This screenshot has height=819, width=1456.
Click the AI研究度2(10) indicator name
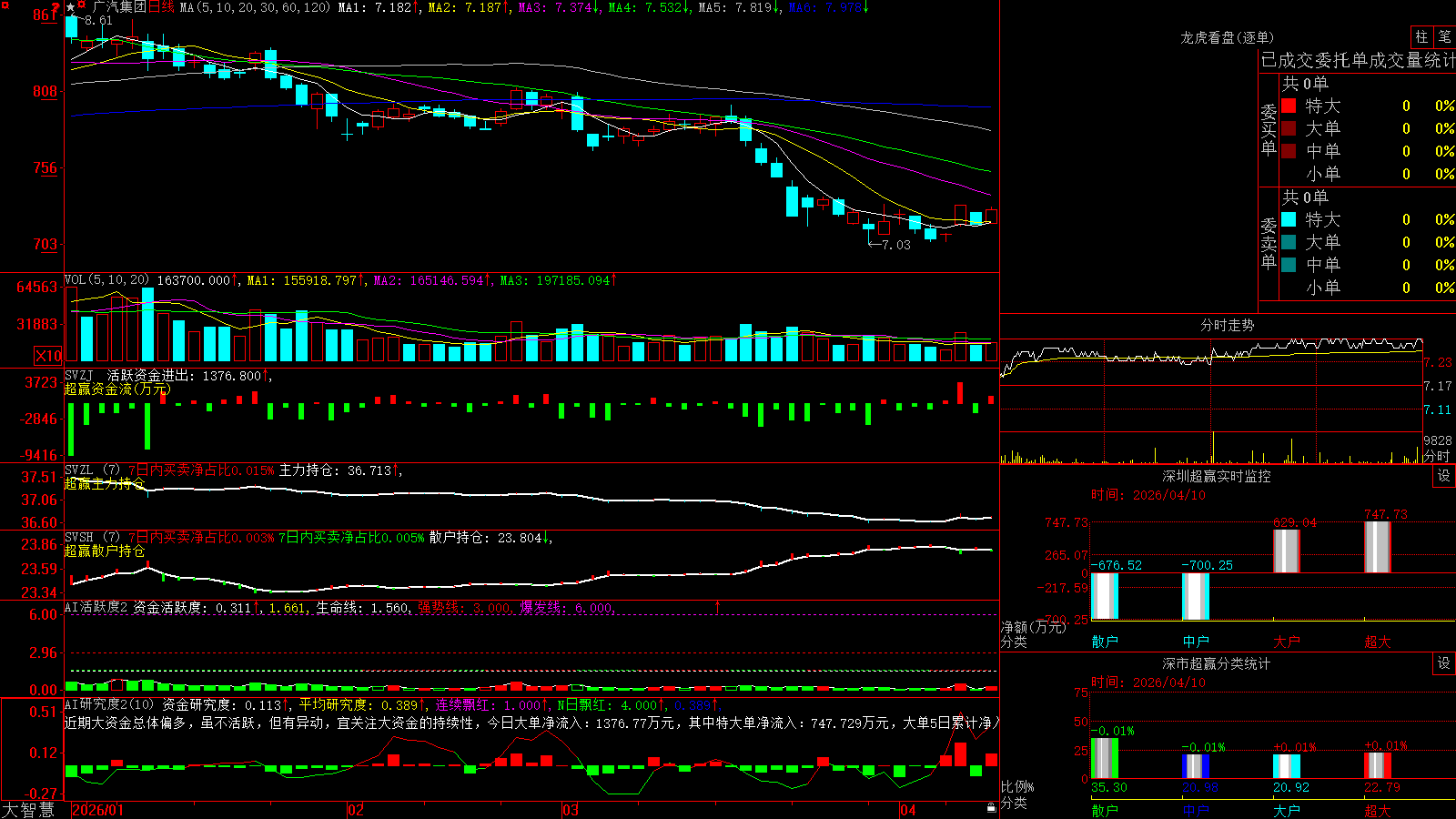tap(109, 704)
